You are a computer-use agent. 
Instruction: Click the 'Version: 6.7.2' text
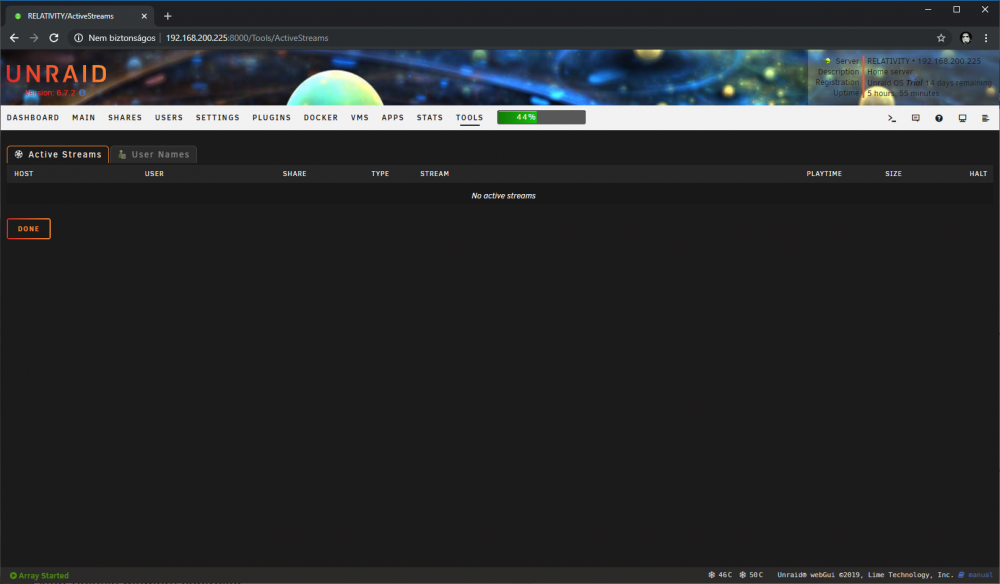(50, 93)
